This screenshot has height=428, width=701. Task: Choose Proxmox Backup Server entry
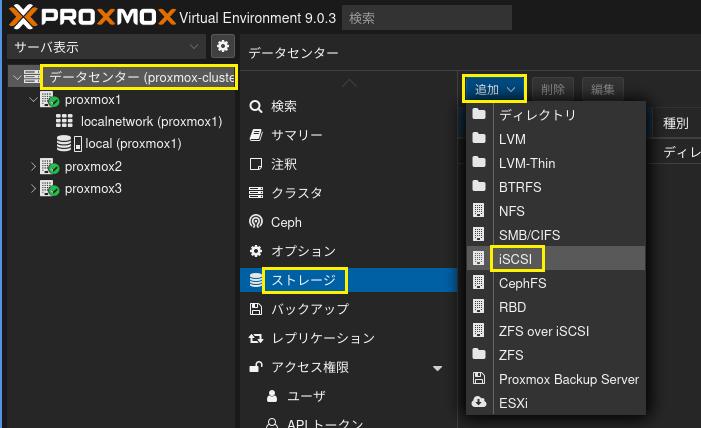pos(556,379)
